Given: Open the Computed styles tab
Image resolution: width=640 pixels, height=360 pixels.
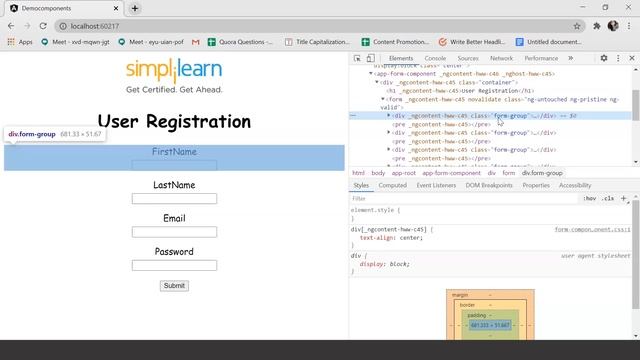Looking at the screenshot, I should point(392,185).
